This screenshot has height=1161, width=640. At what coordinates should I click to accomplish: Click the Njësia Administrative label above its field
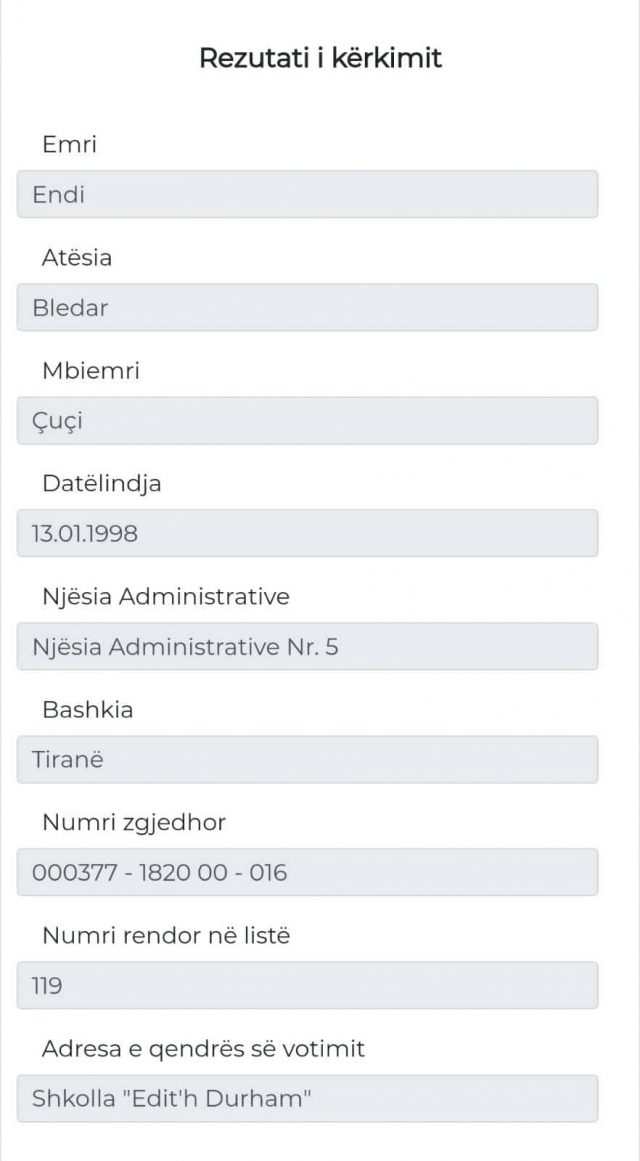tap(166, 596)
